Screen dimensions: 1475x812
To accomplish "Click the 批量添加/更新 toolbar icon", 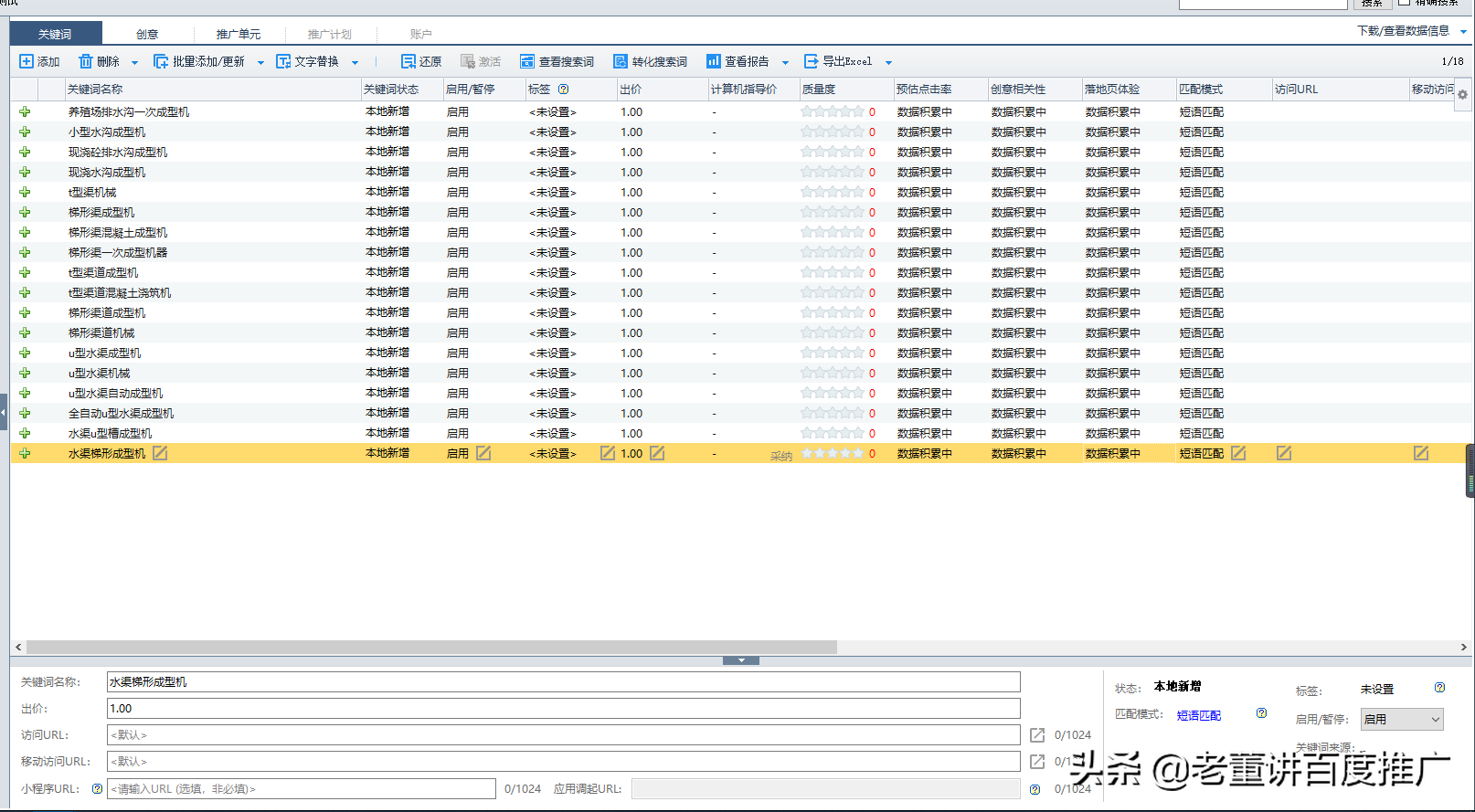I will coord(161,61).
